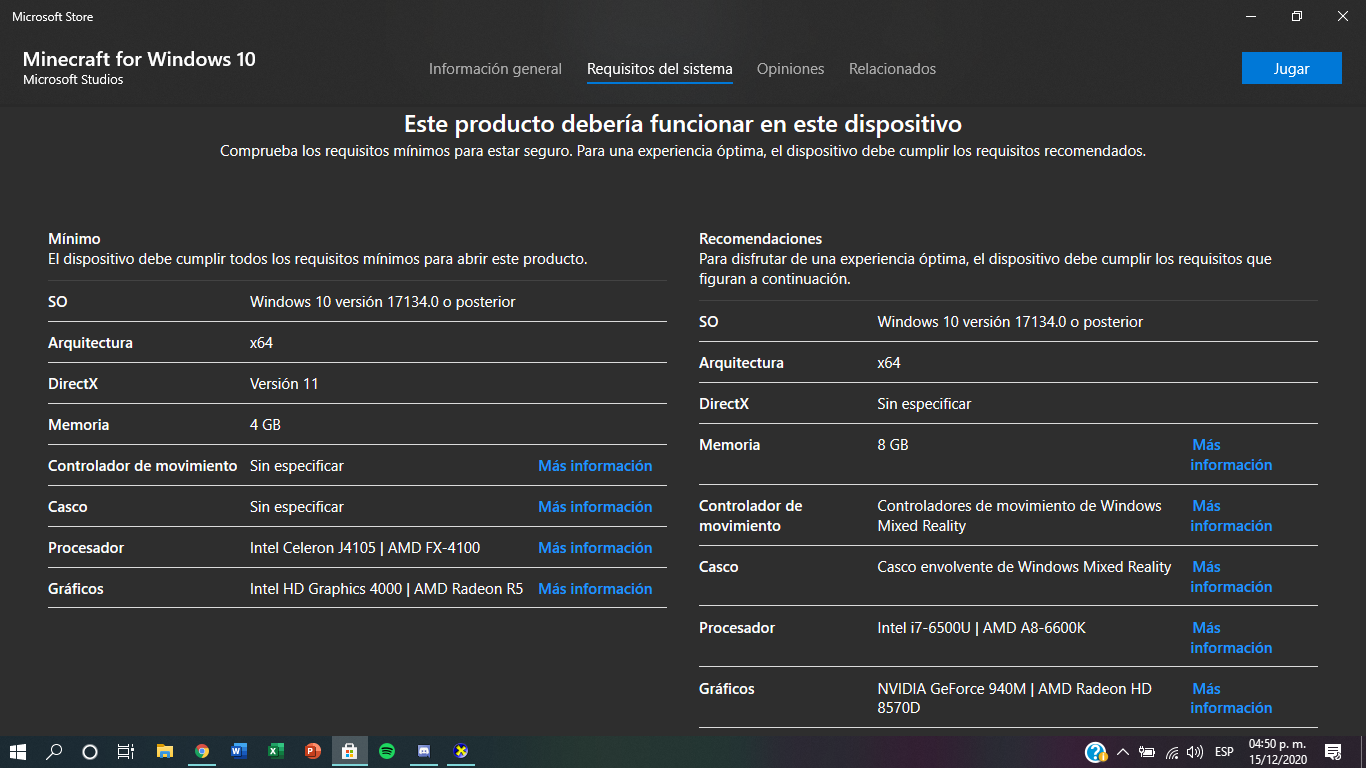Screen dimensions: 1366x768
Task: Open the Wi-Fi network icon
Action: click(x=1171, y=752)
